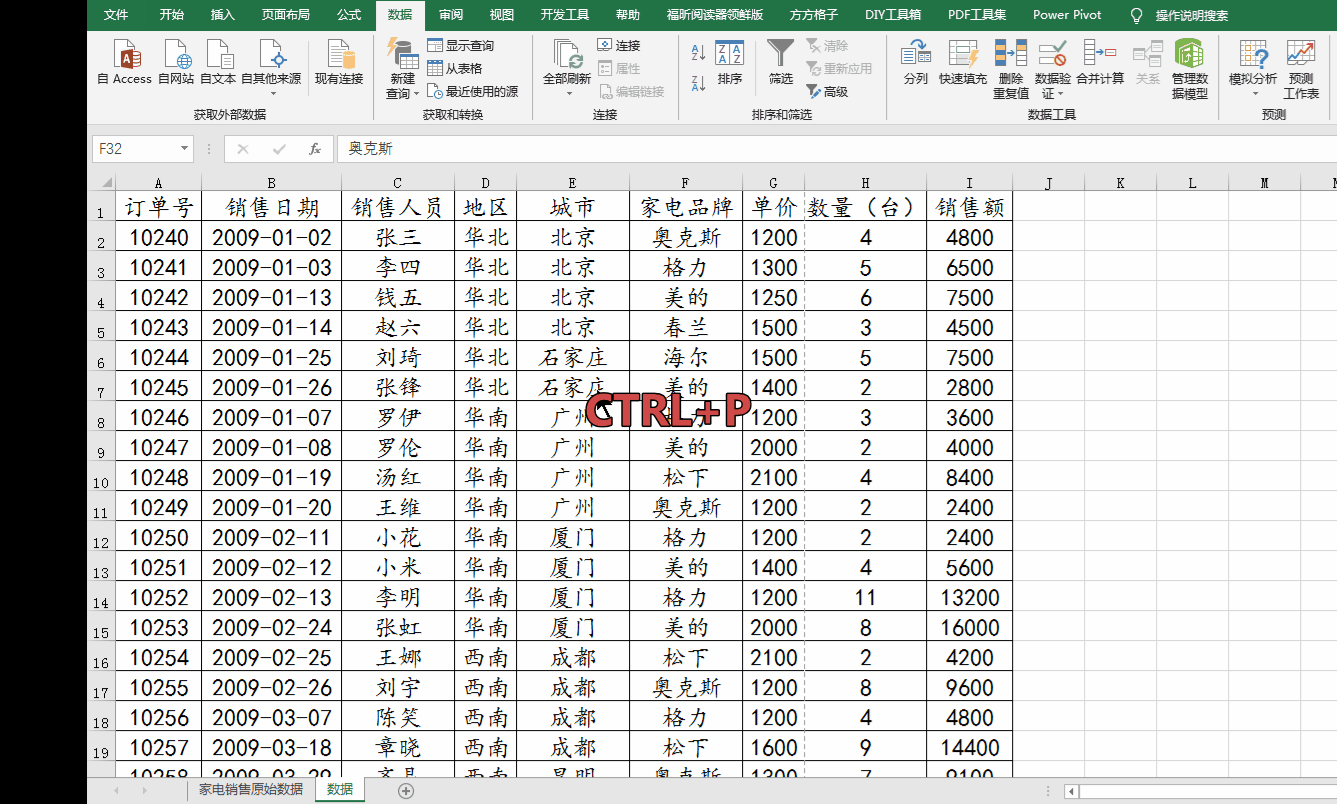Click 高级 advanced filter
Viewport: 1337px width, 804px height.
[x=827, y=91]
